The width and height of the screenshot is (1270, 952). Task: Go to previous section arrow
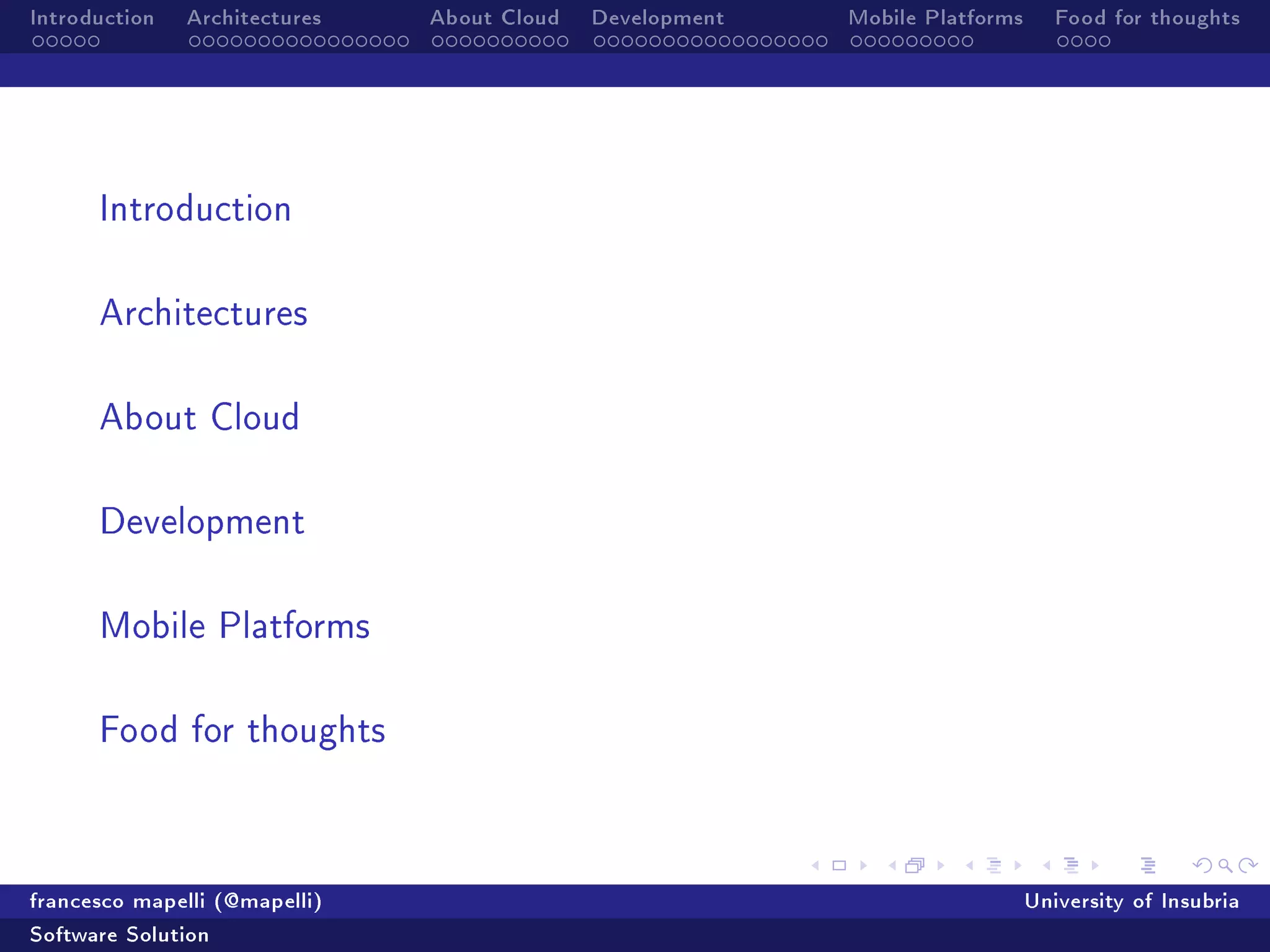point(1047,865)
